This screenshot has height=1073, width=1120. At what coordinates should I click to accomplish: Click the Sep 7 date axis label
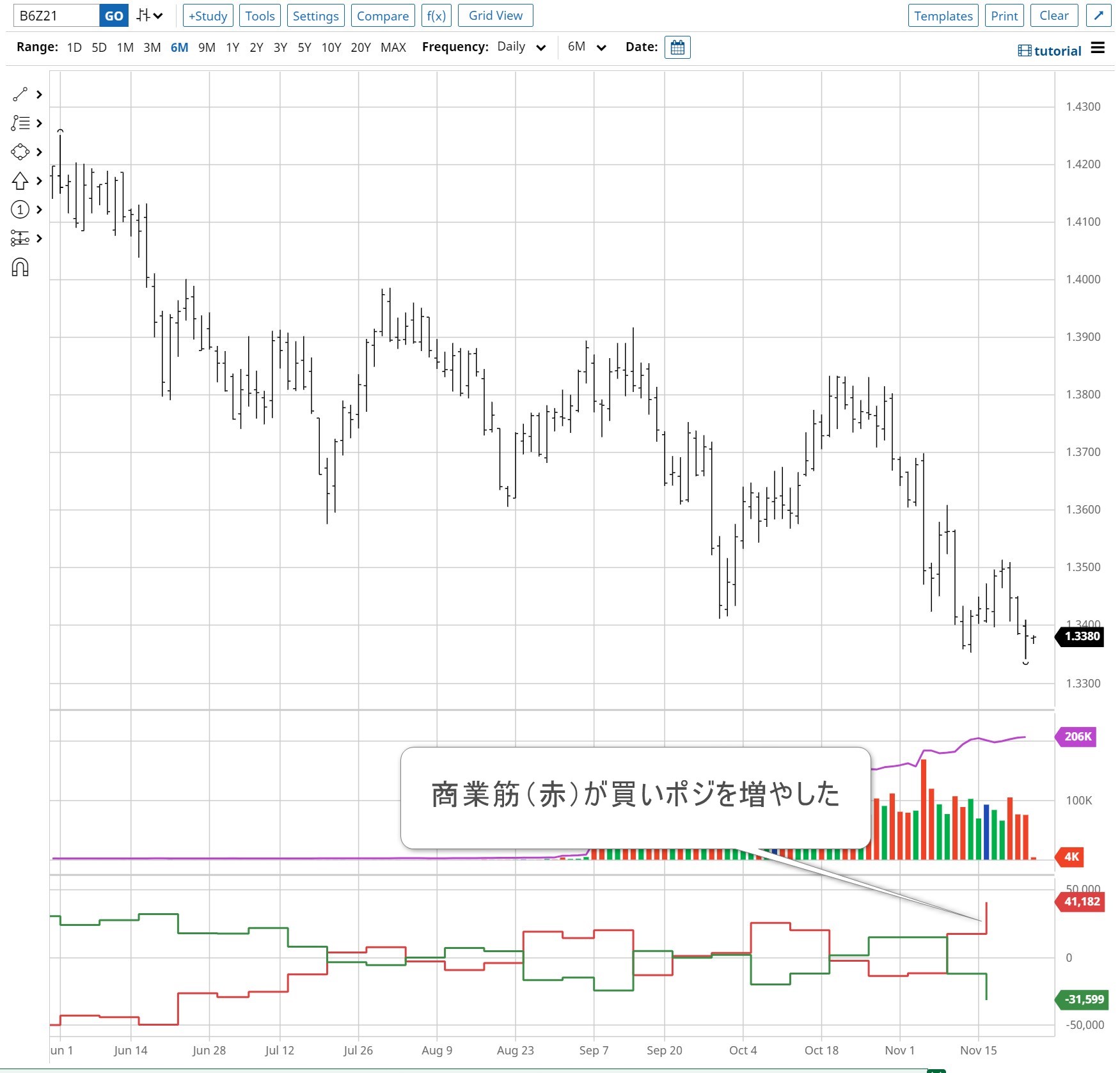pyautogui.click(x=594, y=1051)
